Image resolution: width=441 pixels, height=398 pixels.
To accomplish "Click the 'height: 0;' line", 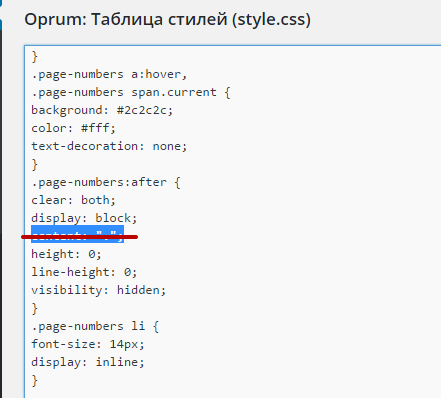I will (x=66, y=254).
